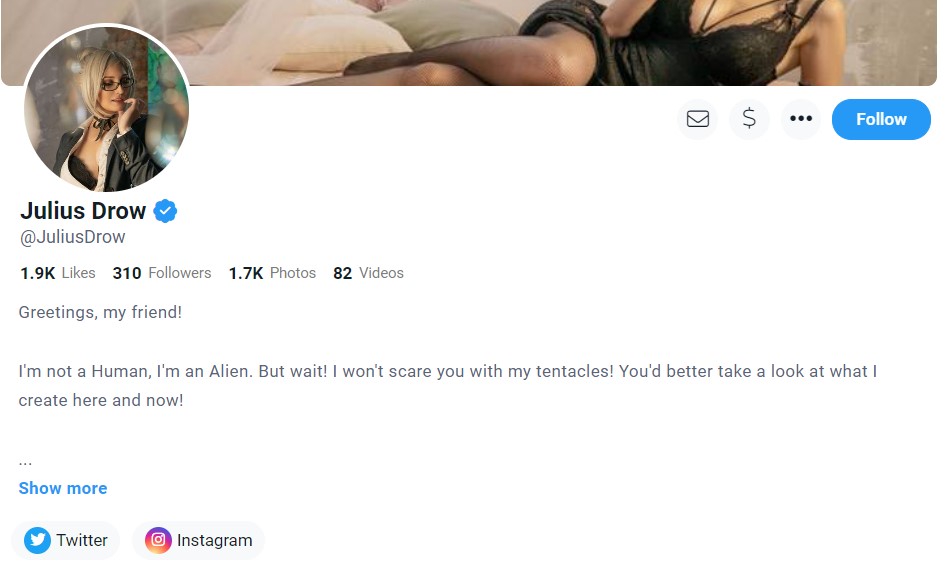Click the 1.9K Likes stat
This screenshot has height=566, width=949.
click(x=57, y=273)
